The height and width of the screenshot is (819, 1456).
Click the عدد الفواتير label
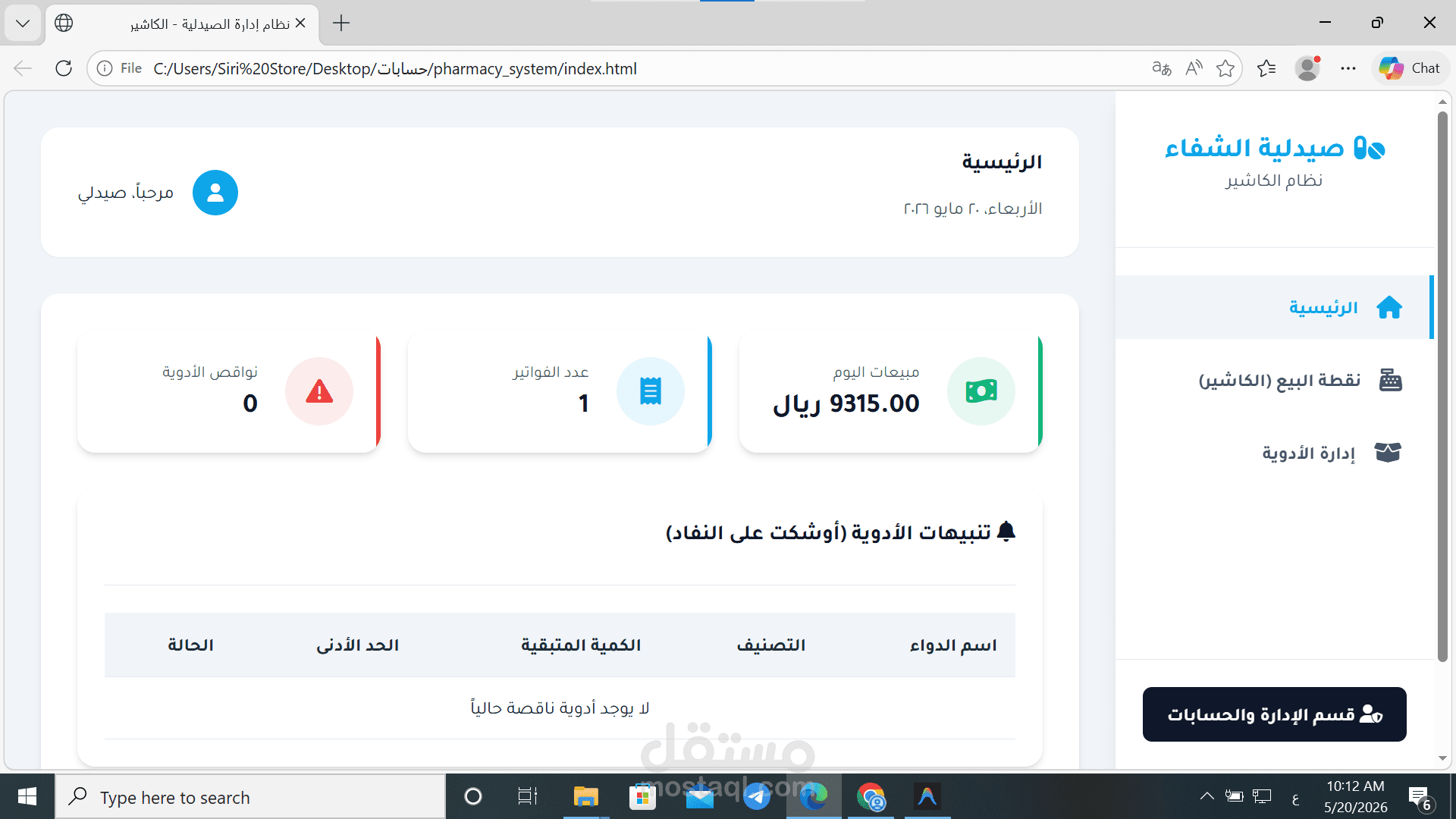tap(551, 372)
